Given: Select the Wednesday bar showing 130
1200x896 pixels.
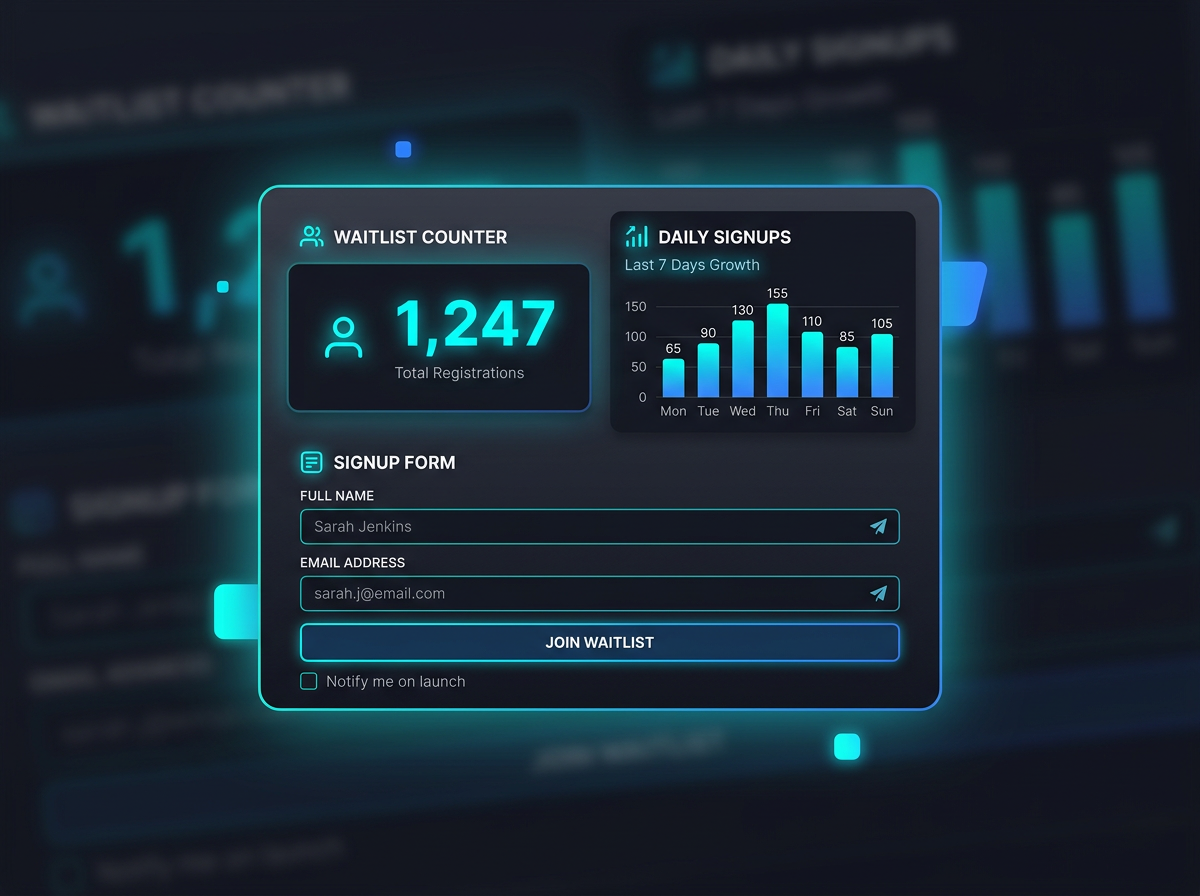Looking at the screenshot, I should pyautogui.click(x=743, y=359).
